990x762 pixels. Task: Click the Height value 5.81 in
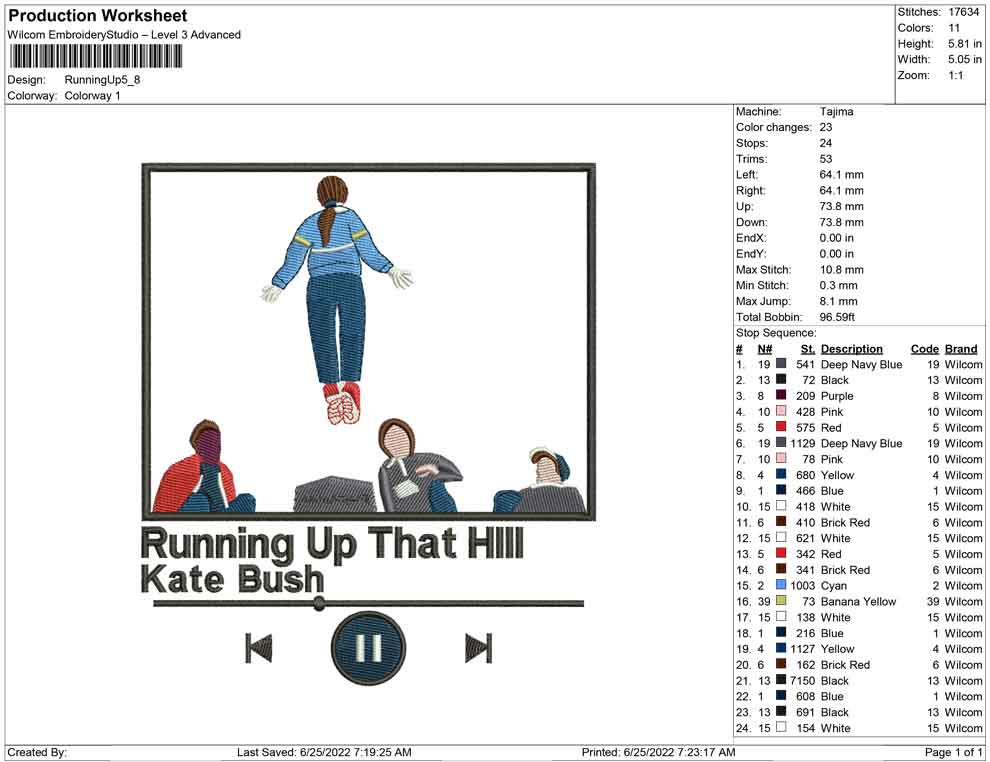[x=965, y=44]
